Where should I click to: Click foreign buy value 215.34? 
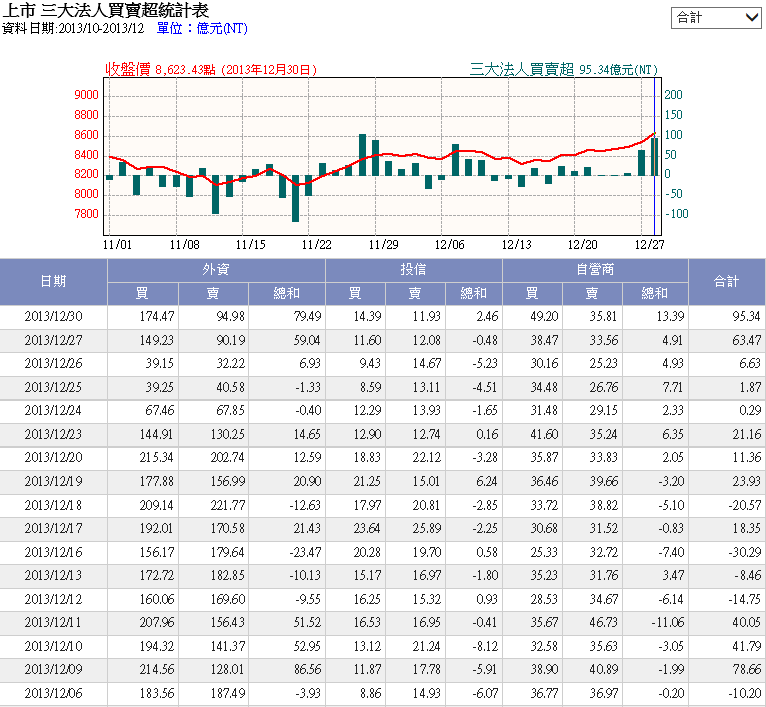(x=157, y=458)
